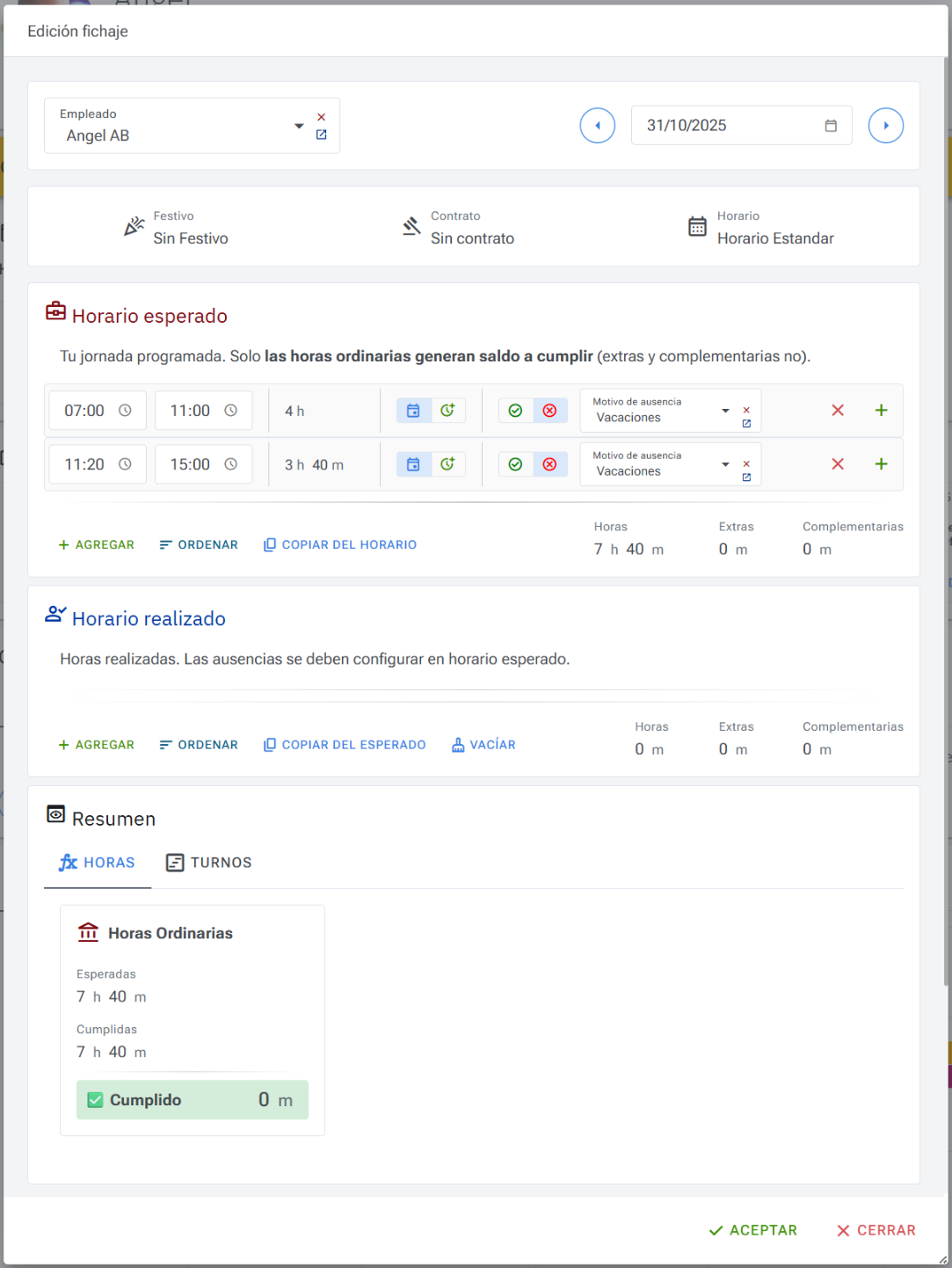Select the Horas tab in Resumen

click(x=98, y=863)
